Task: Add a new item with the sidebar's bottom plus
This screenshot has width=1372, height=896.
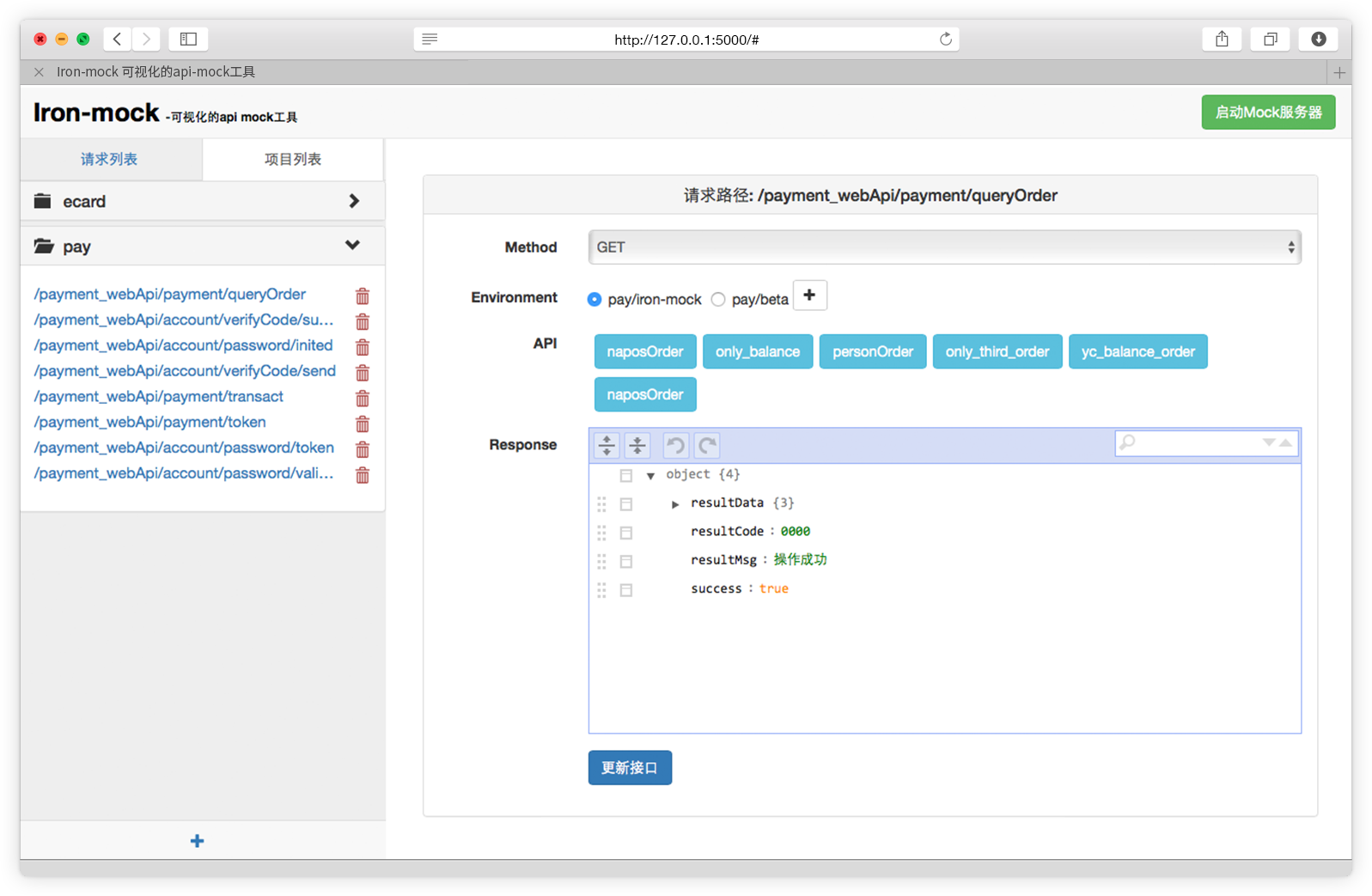Action: tap(197, 841)
